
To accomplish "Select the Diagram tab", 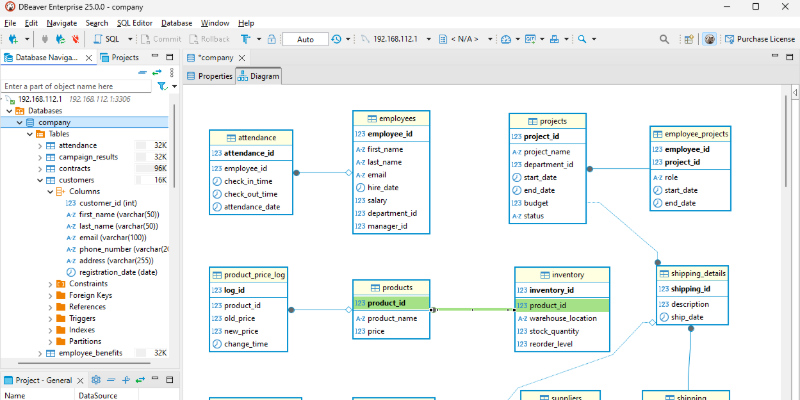I will [x=259, y=77].
